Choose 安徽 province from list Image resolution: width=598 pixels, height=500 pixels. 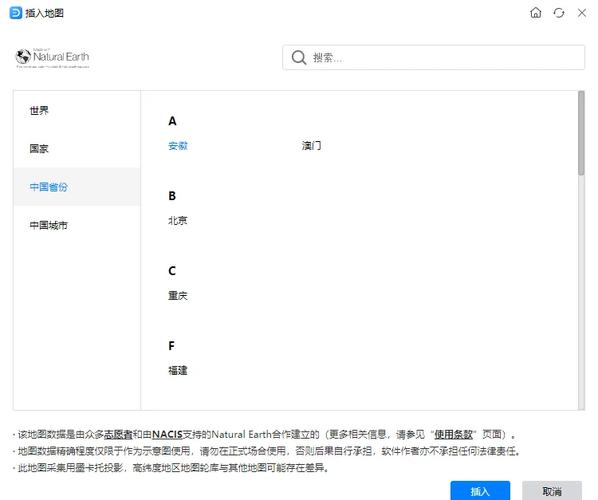click(178, 146)
